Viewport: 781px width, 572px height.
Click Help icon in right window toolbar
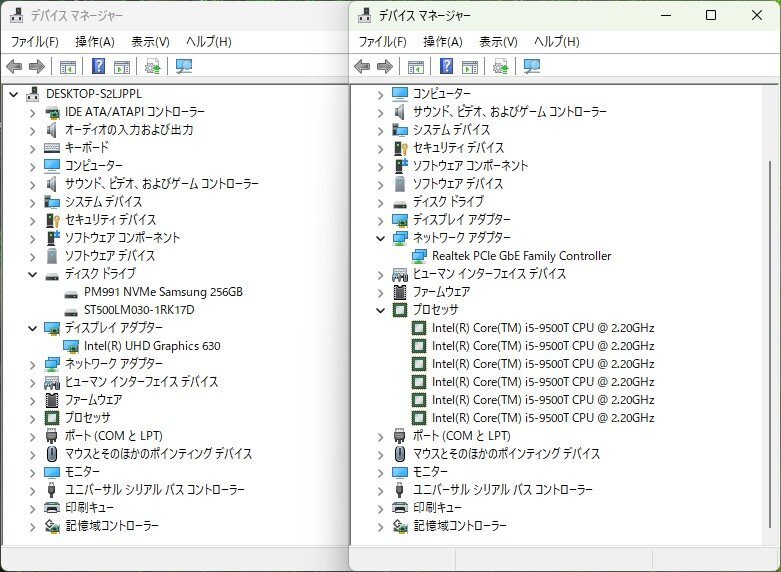tap(447, 66)
